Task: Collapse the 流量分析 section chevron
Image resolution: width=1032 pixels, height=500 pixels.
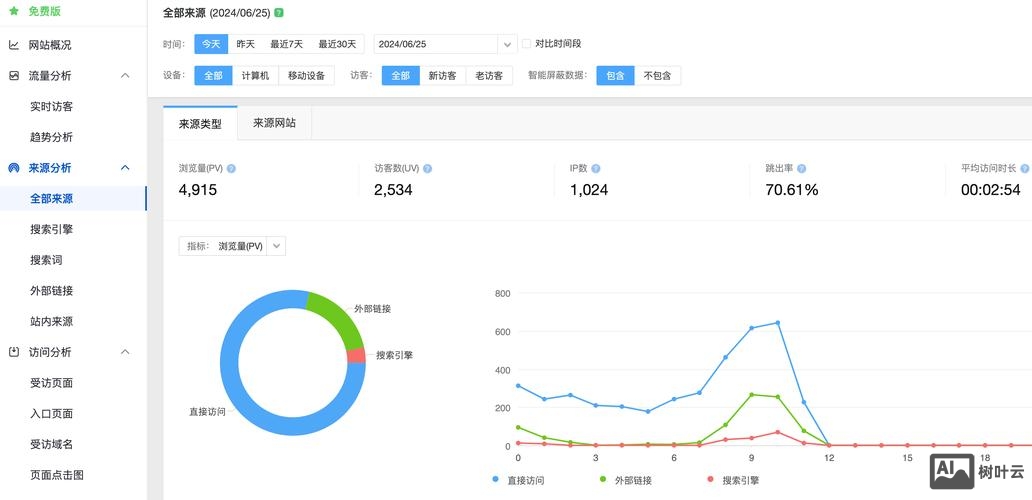Action: (125, 76)
